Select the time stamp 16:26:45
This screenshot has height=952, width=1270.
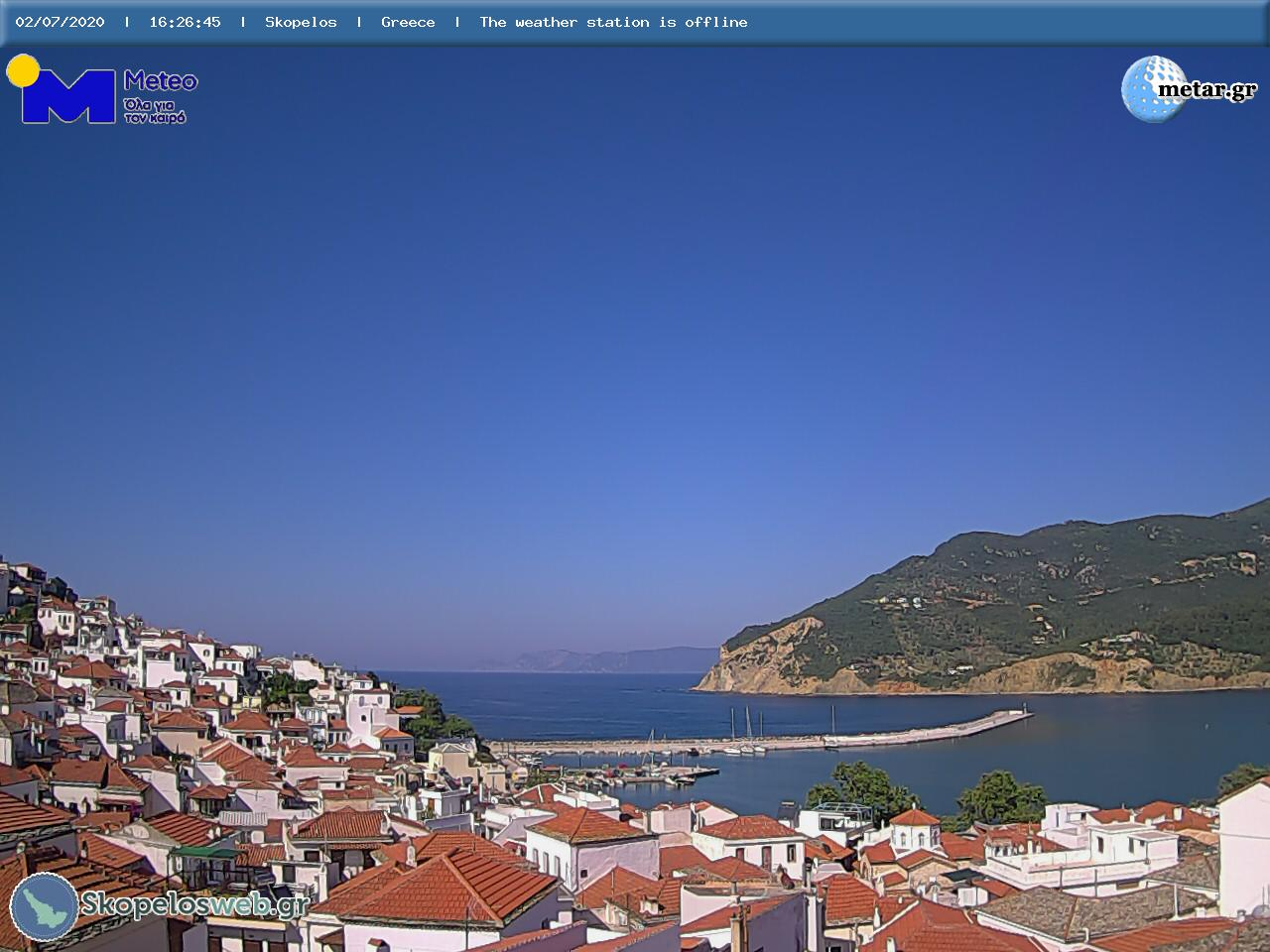(x=185, y=22)
